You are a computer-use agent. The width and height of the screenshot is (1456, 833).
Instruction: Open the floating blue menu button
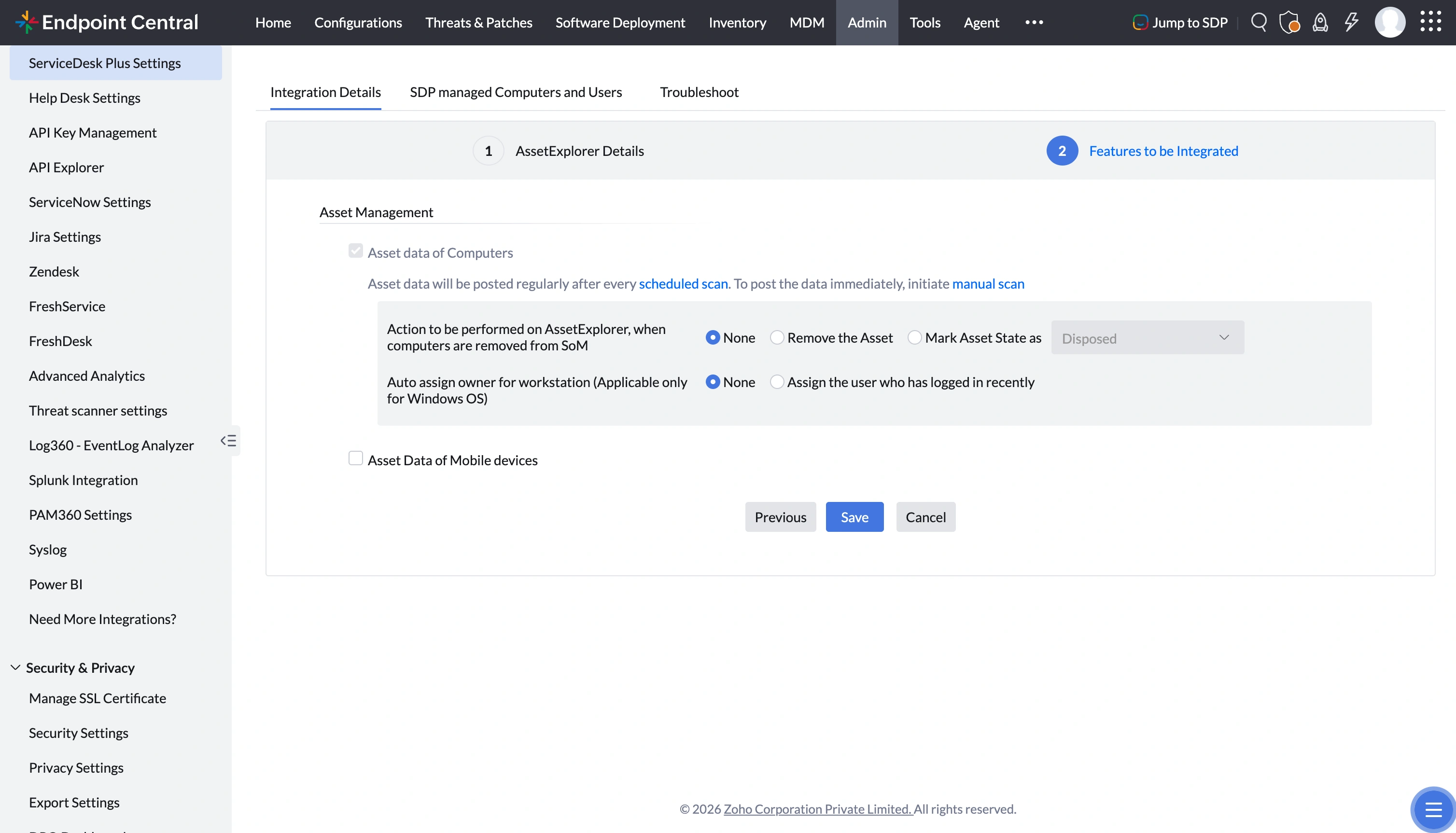pyautogui.click(x=1432, y=809)
